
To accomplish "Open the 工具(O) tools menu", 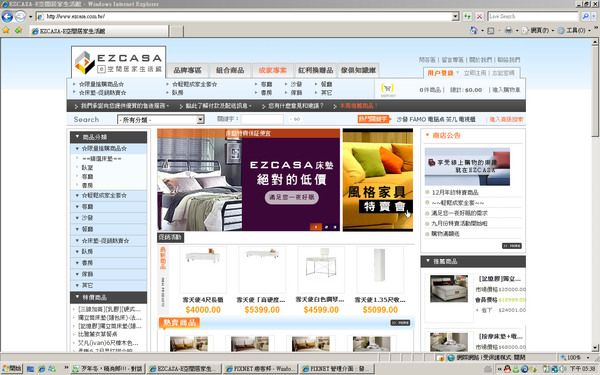I will (x=574, y=30).
